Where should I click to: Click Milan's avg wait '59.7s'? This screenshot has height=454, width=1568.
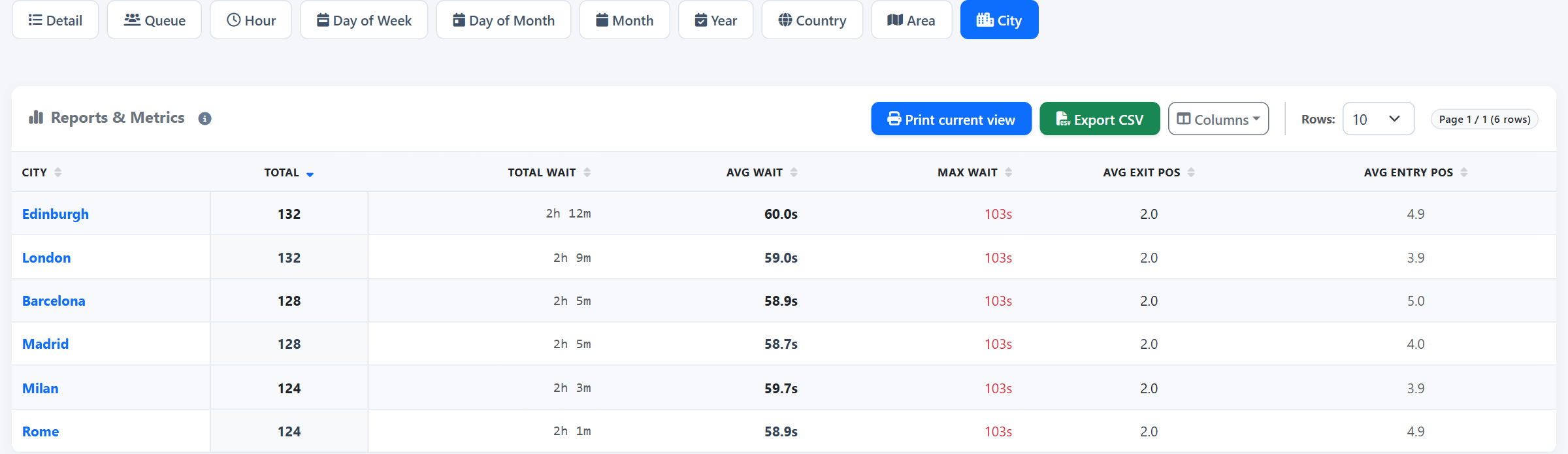[x=781, y=389]
